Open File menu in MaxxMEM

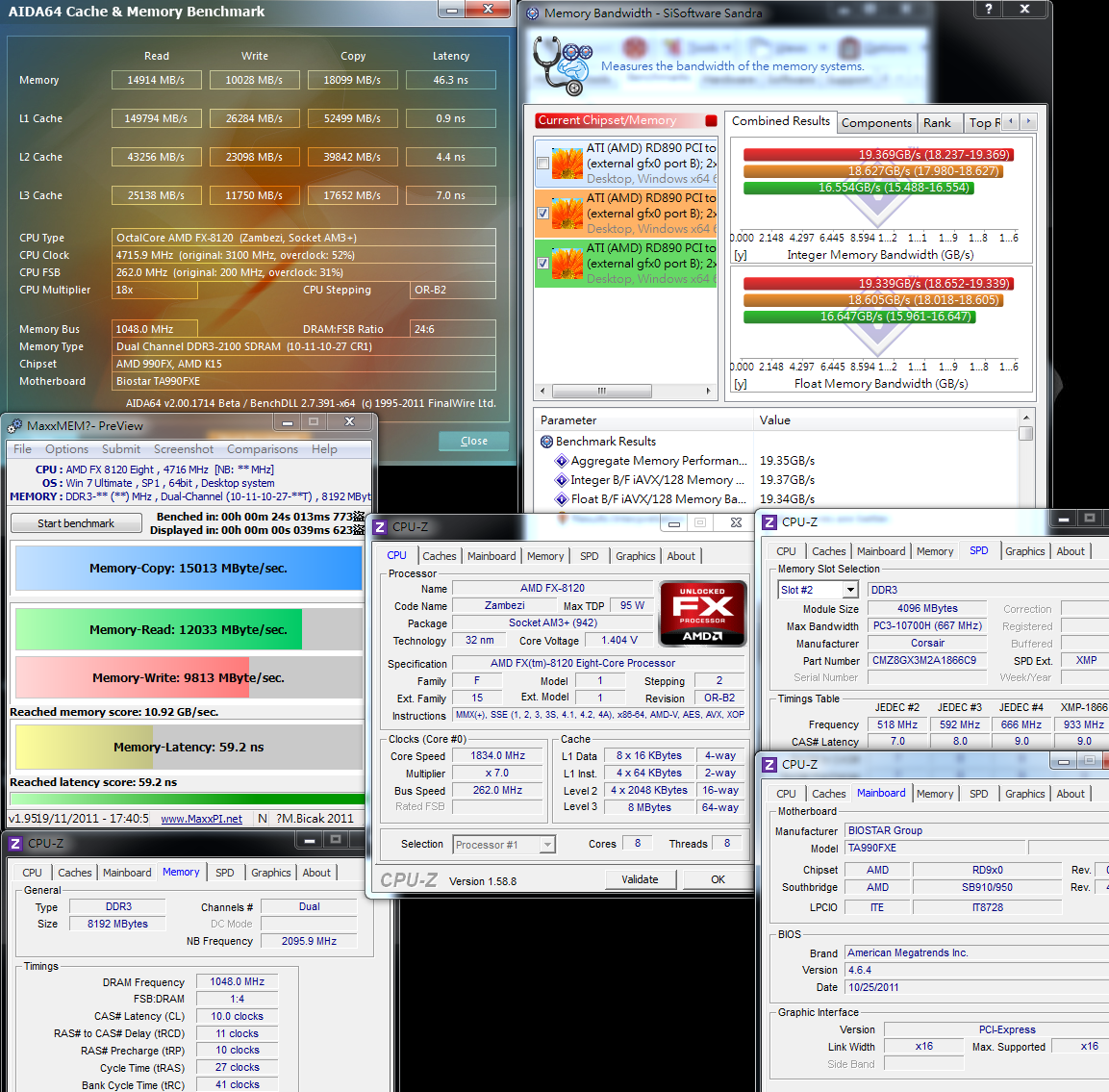pos(23,449)
